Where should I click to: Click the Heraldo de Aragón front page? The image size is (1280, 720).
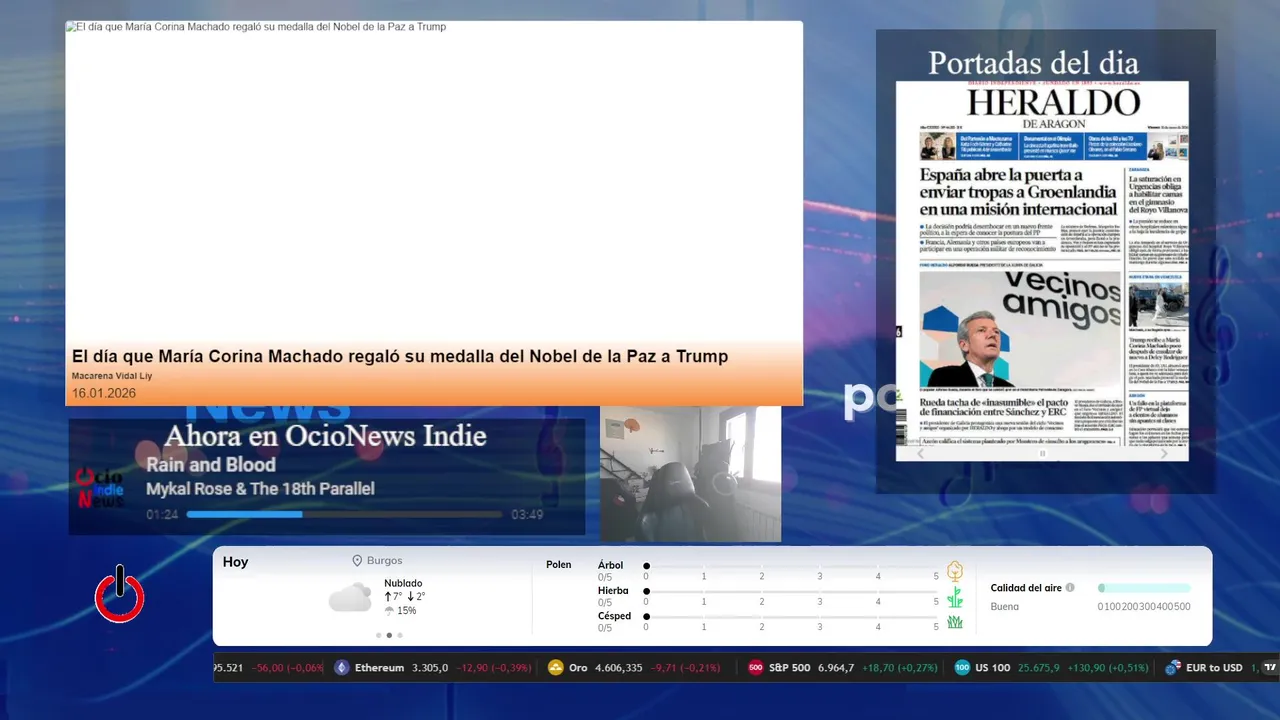click(x=1042, y=270)
